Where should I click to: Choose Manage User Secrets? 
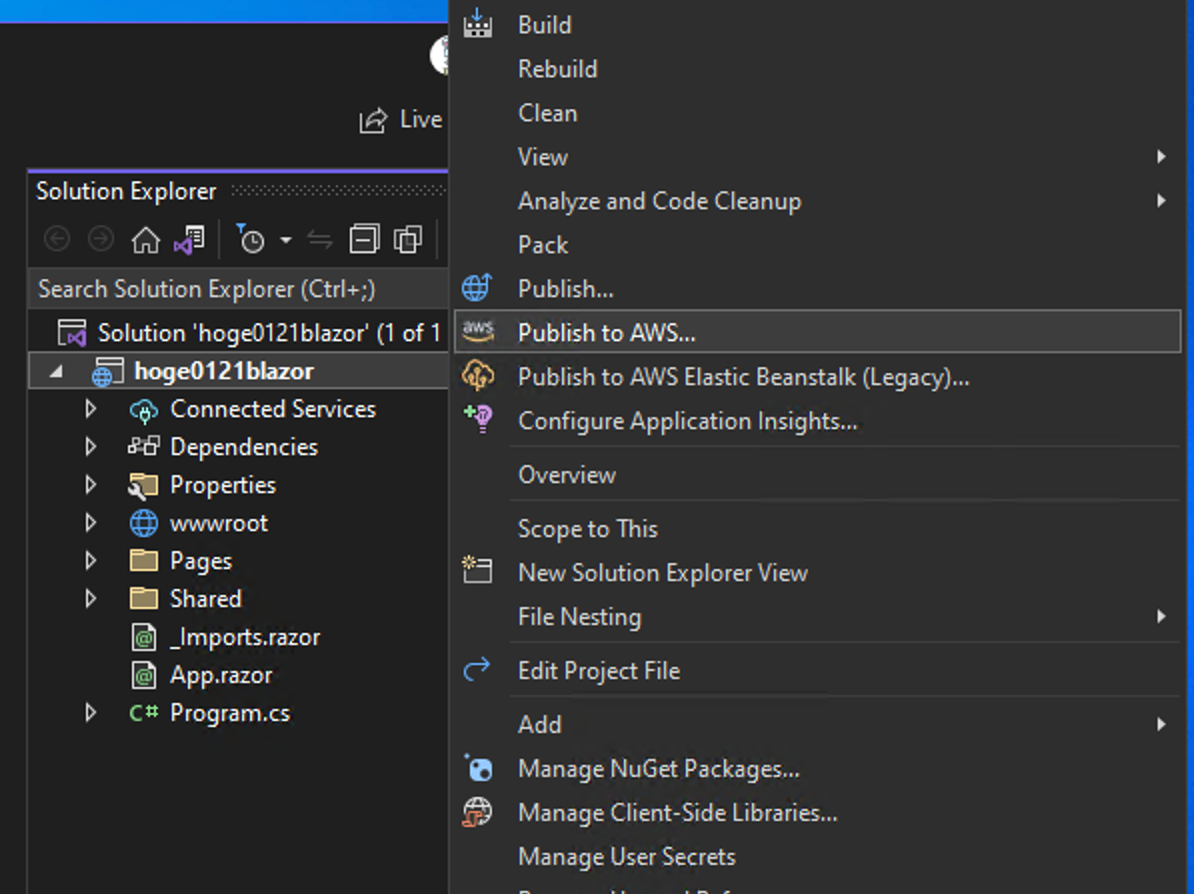[818, 857]
